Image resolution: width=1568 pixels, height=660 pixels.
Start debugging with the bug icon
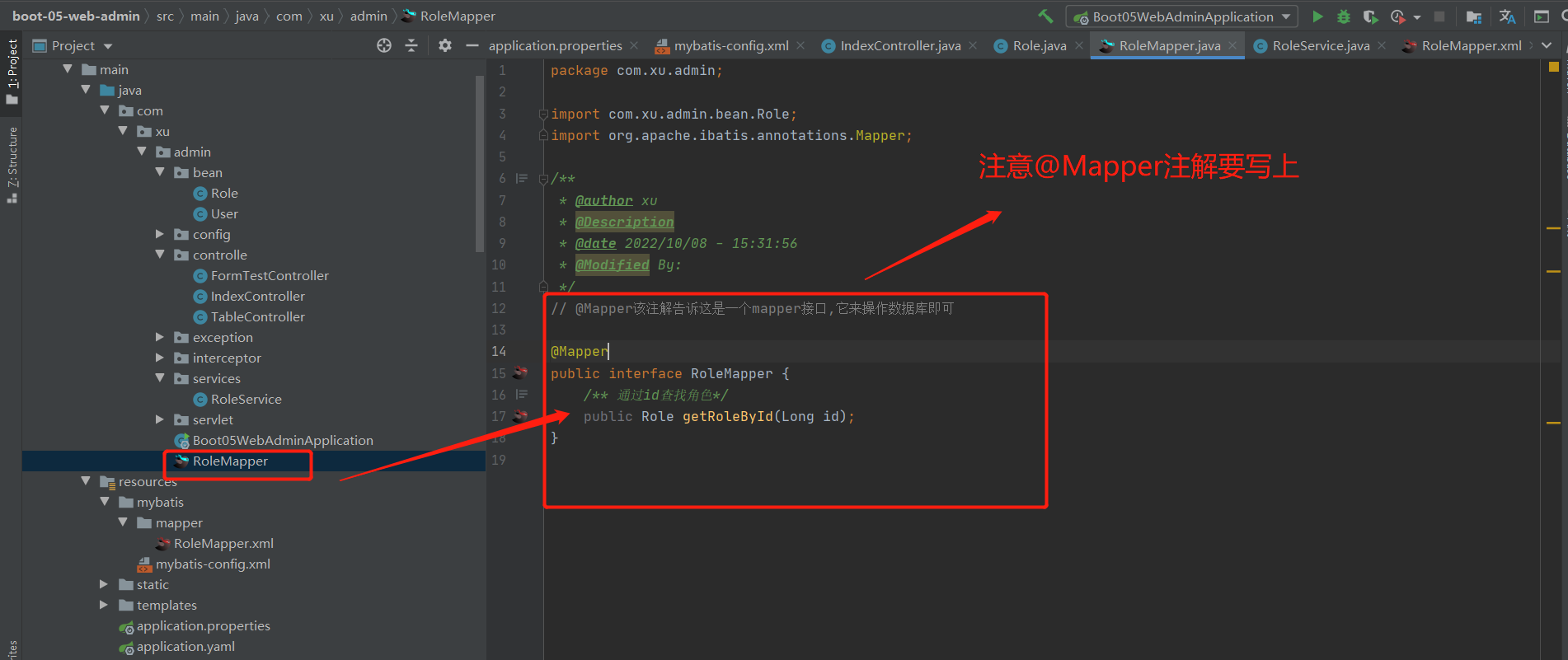(x=1344, y=16)
